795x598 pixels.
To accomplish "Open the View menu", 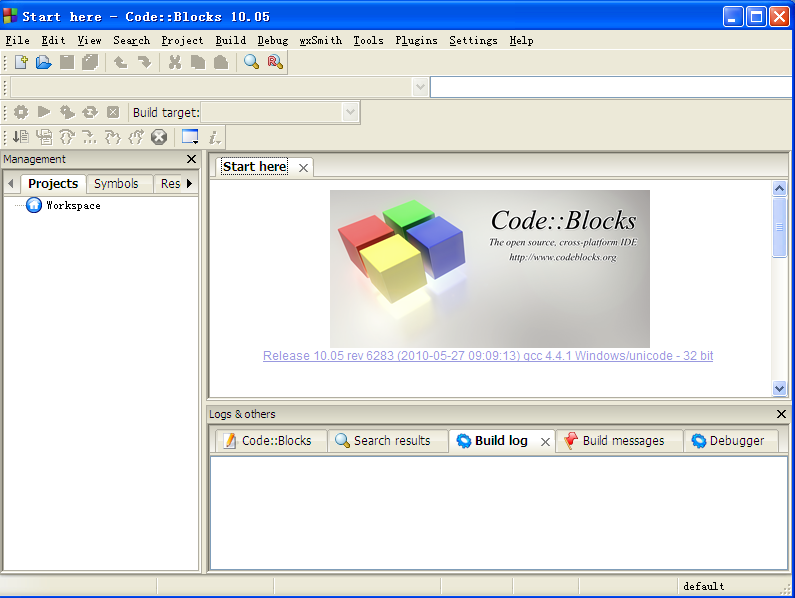I will coord(89,41).
